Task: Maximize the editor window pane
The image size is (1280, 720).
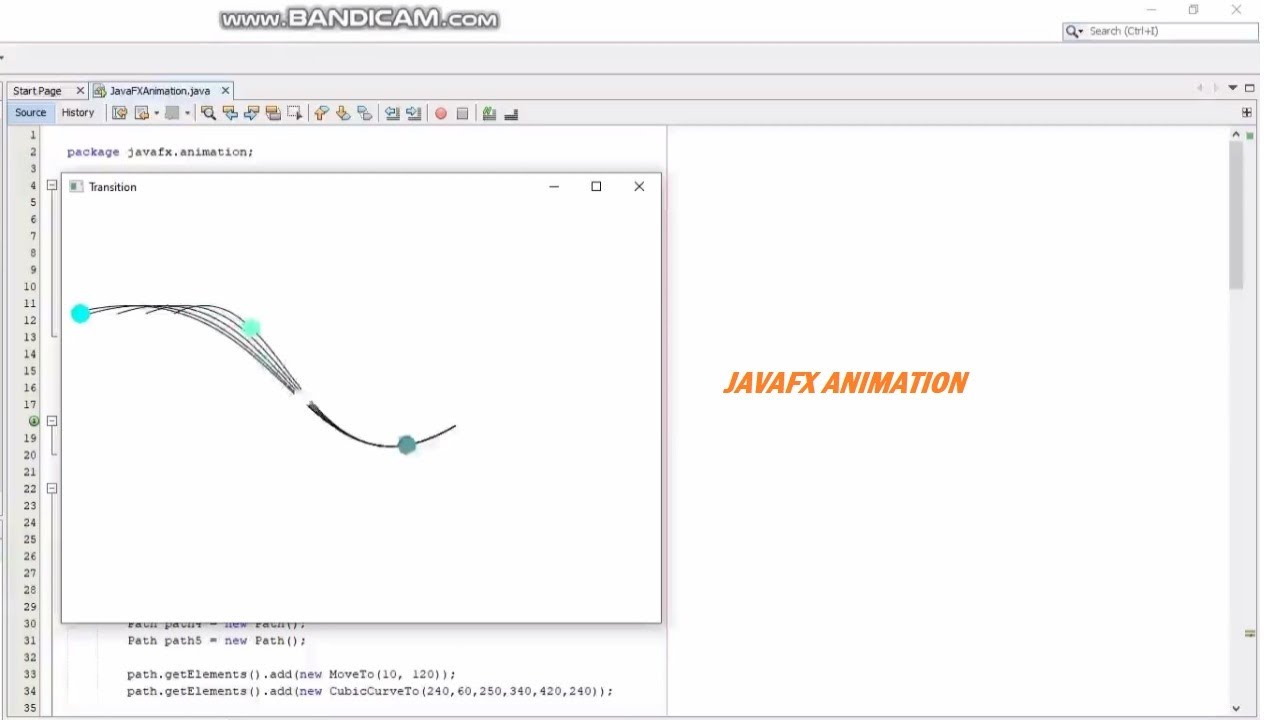Action: coord(1249,88)
